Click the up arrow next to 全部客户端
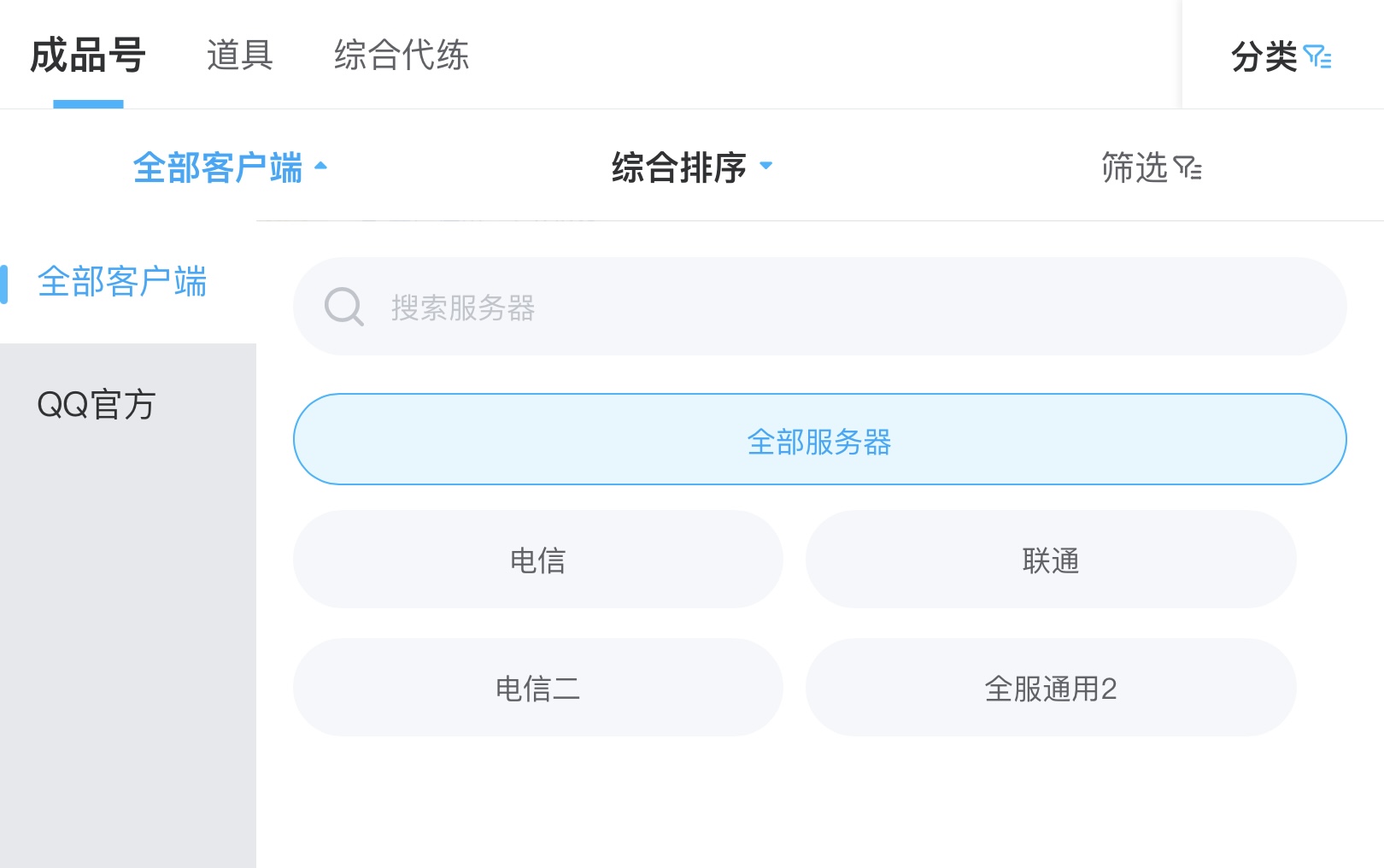This screenshot has width=1384, height=868. coord(321,166)
